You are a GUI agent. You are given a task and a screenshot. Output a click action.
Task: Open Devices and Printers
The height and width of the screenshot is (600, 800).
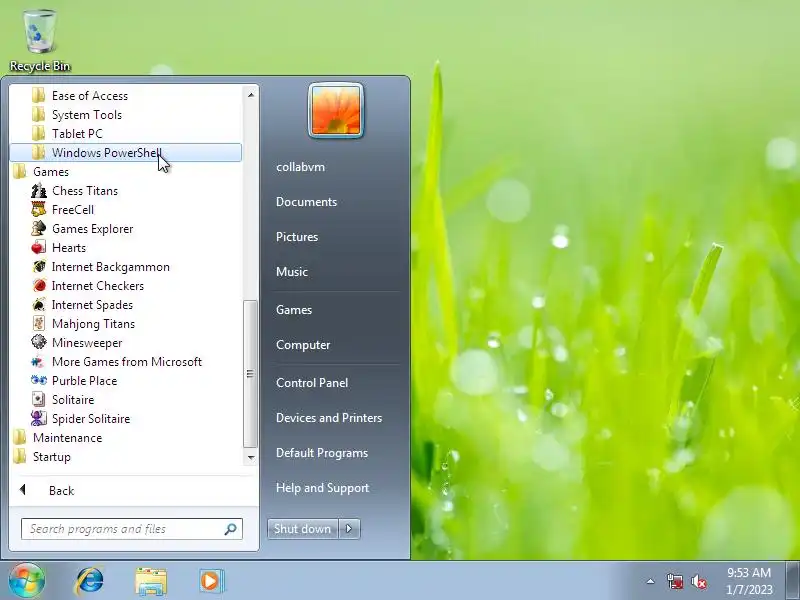329,418
